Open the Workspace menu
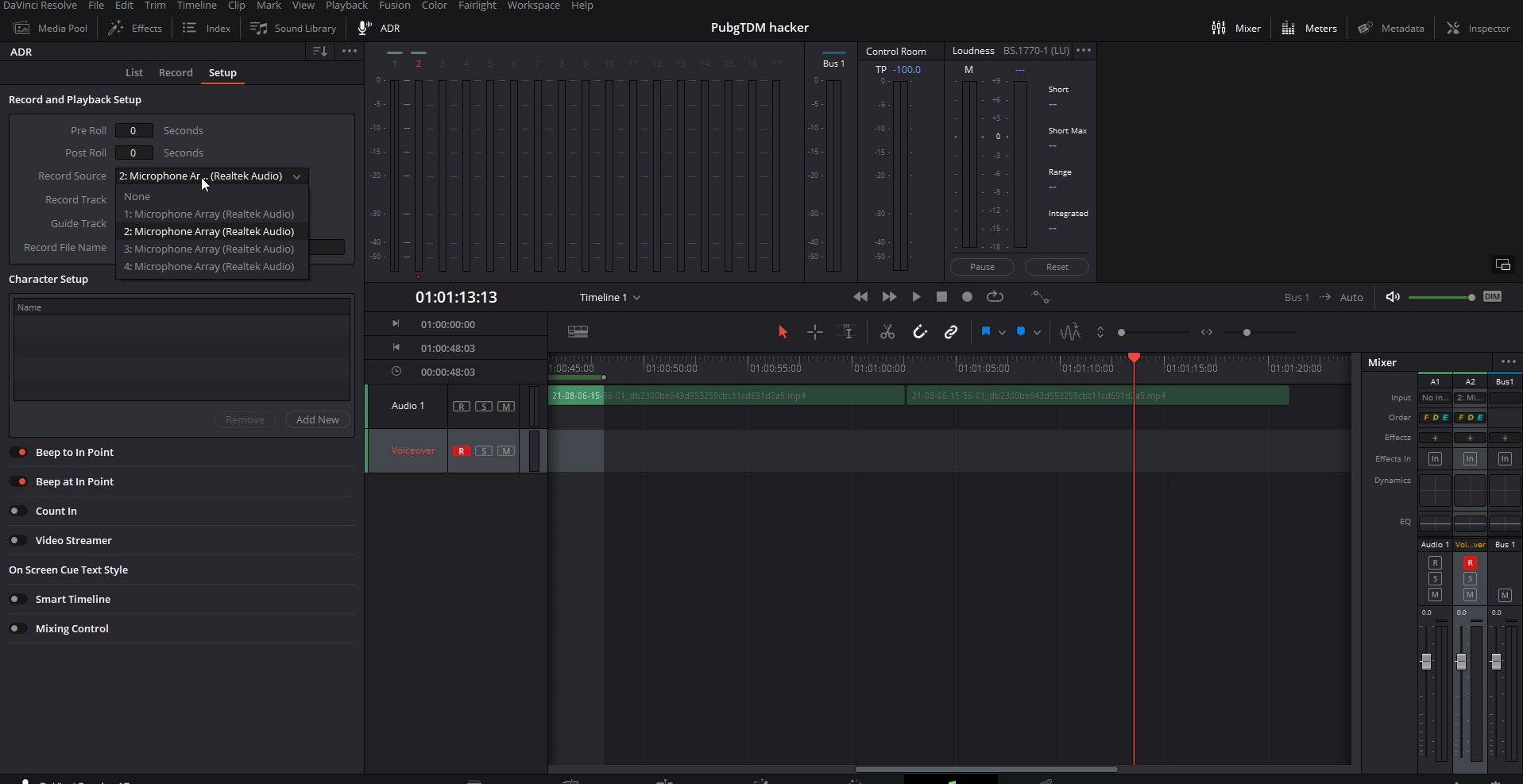This screenshot has width=1523, height=784. pos(533,6)
